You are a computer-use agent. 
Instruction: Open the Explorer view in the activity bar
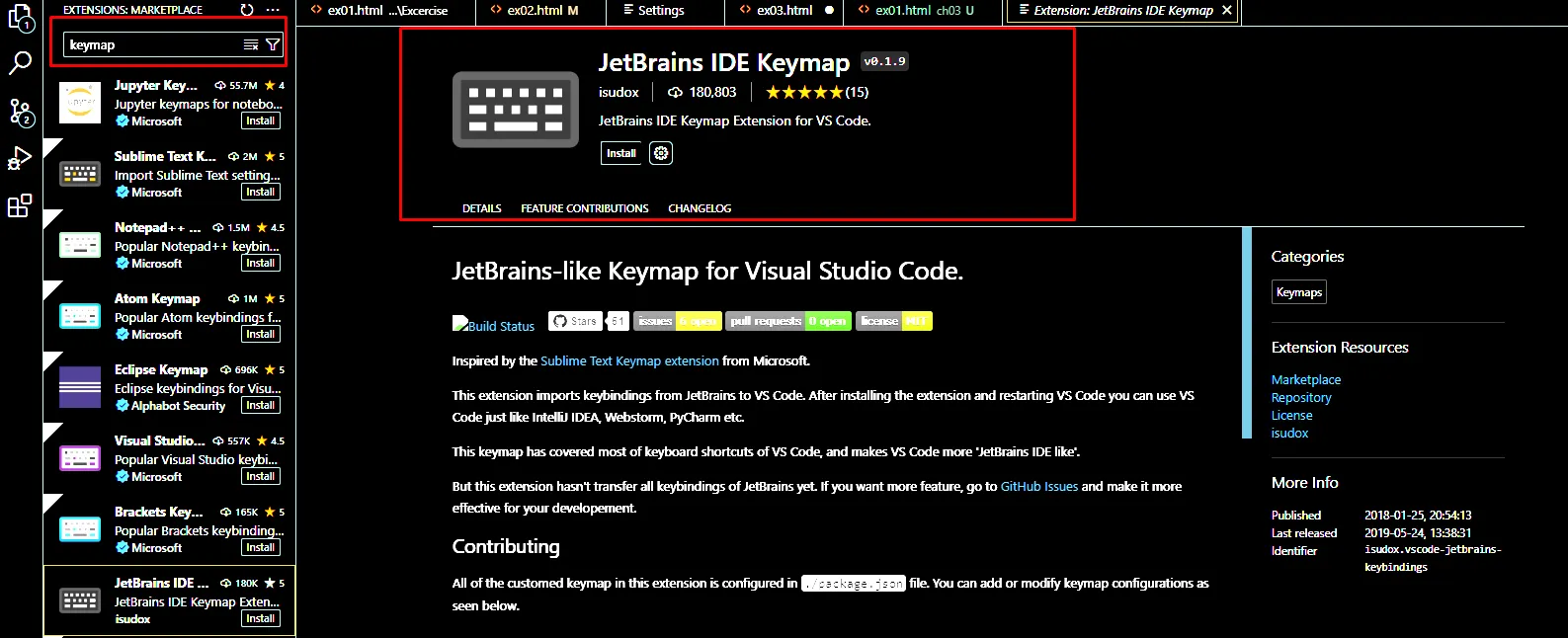pos(20,17)
